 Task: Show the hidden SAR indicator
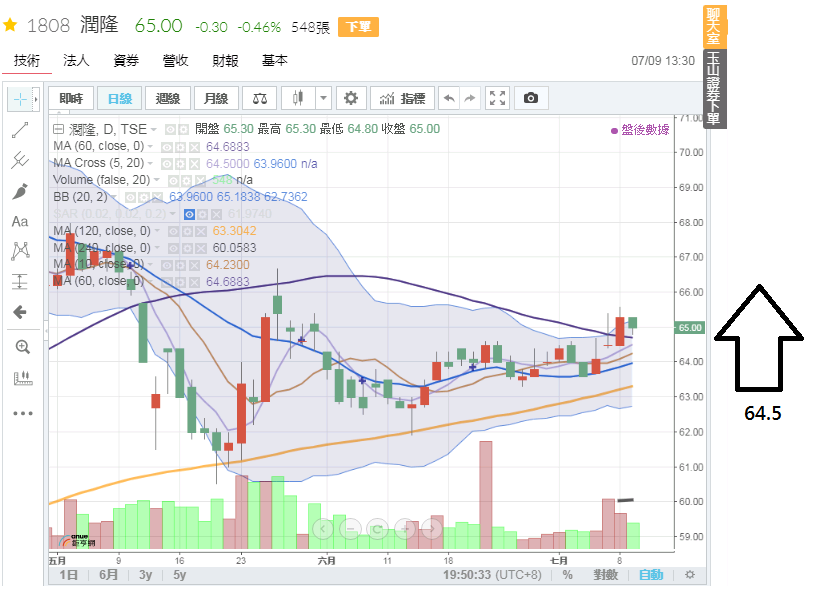(190, 214)
